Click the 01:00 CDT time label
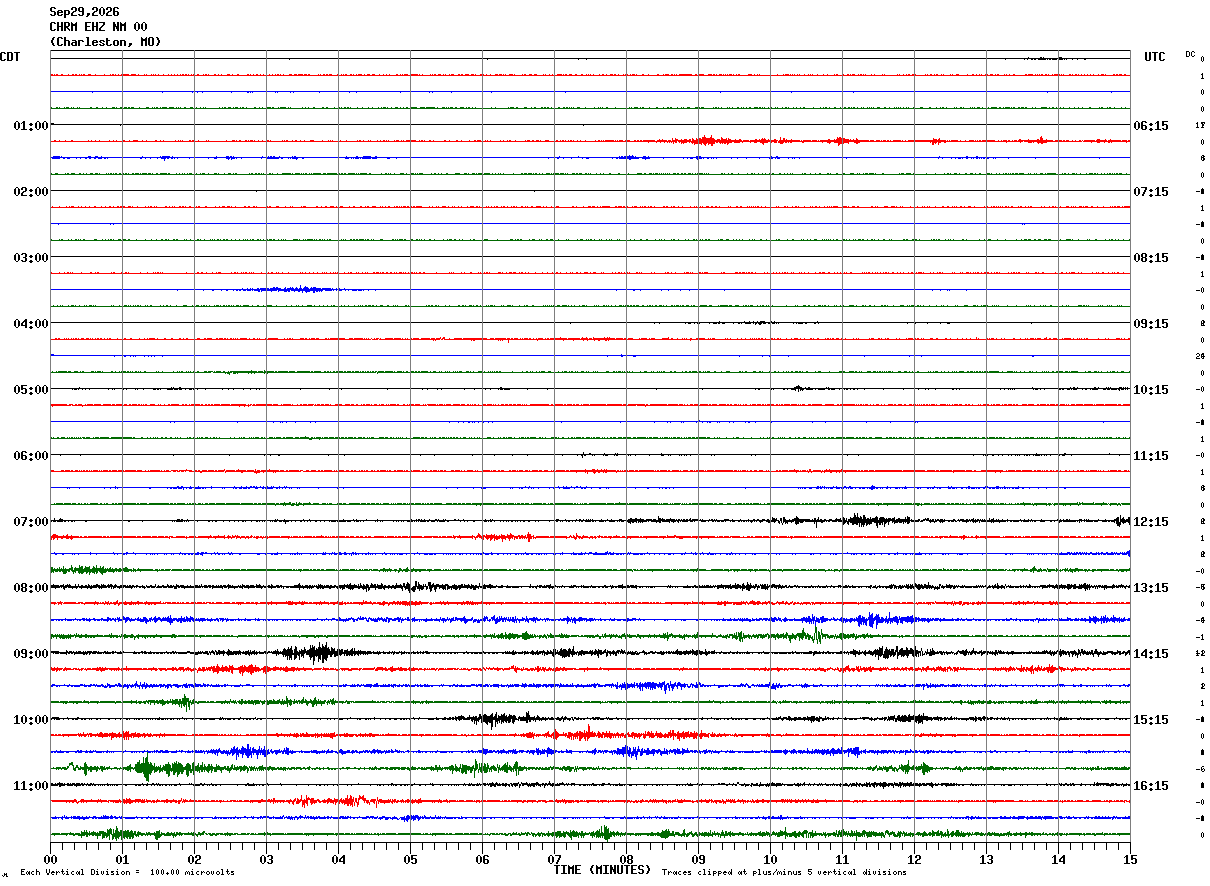1210x886 pixels. 31,126
